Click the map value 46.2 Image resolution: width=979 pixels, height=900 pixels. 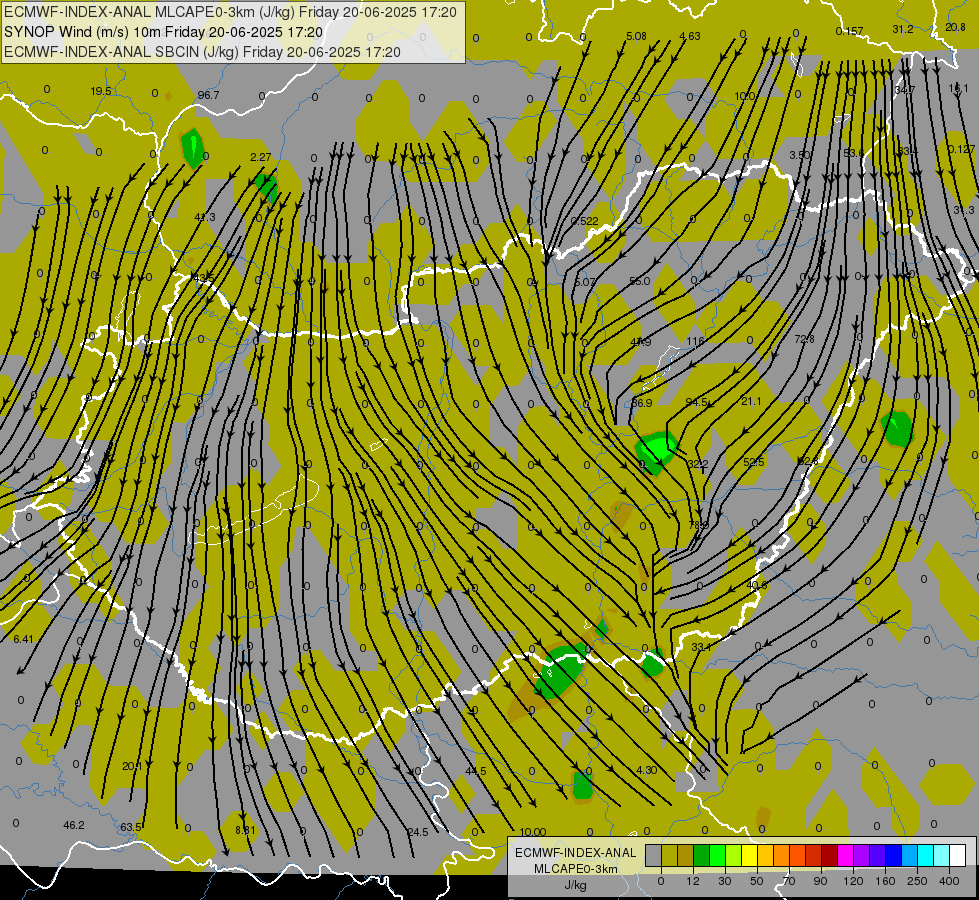(74, 825)
